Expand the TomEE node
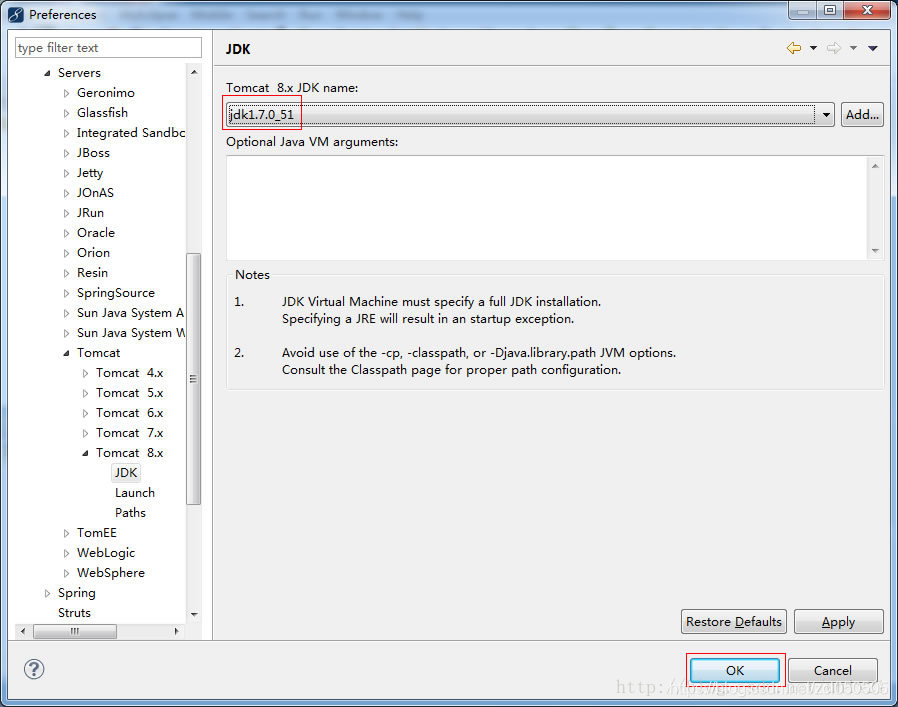 [66, 533]
